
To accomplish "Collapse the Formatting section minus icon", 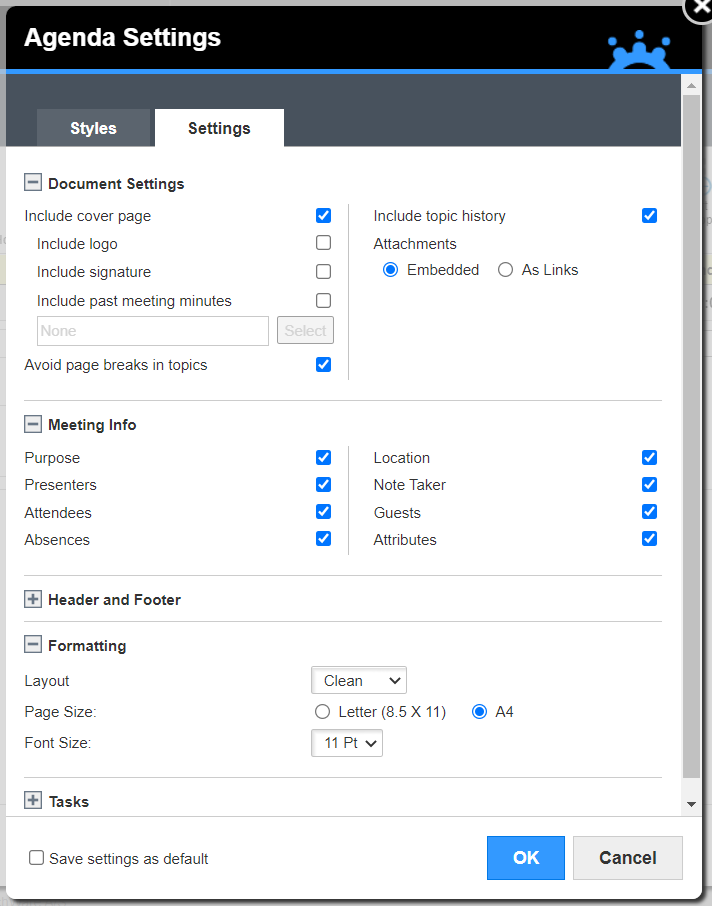I will pyautogui.click(x=33, y=644).
